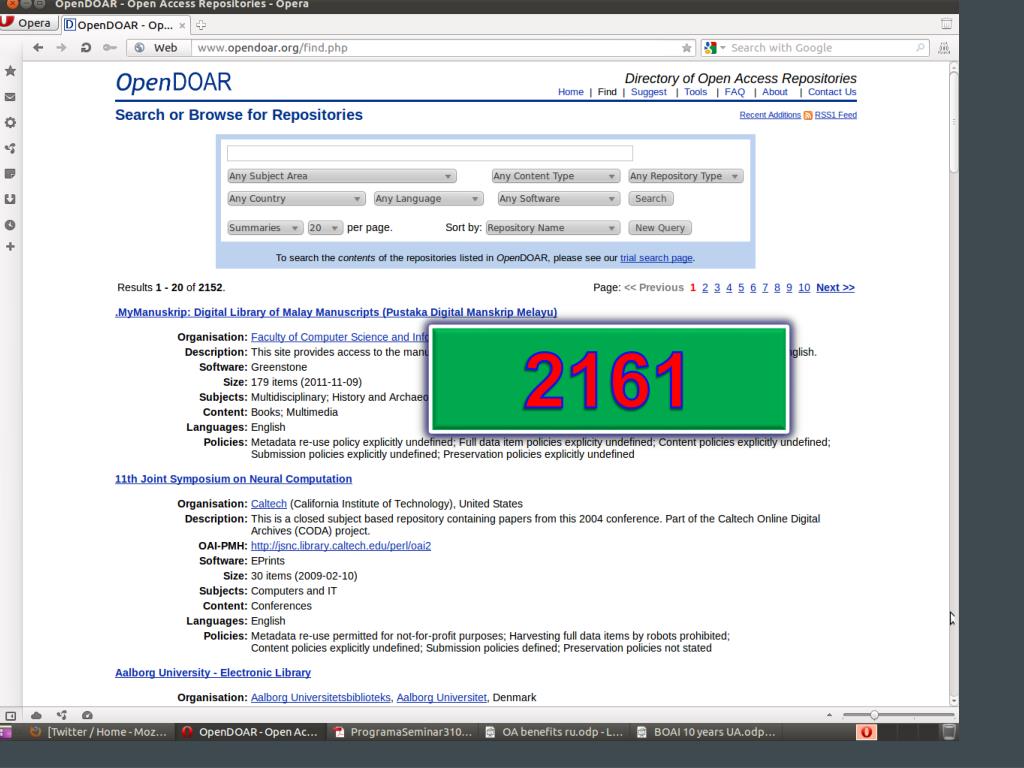Open the Sort by Repository Name dropdown
The width and height of the screenshot is (1024, 768).
pyautogui.click(x=552, y=228)
